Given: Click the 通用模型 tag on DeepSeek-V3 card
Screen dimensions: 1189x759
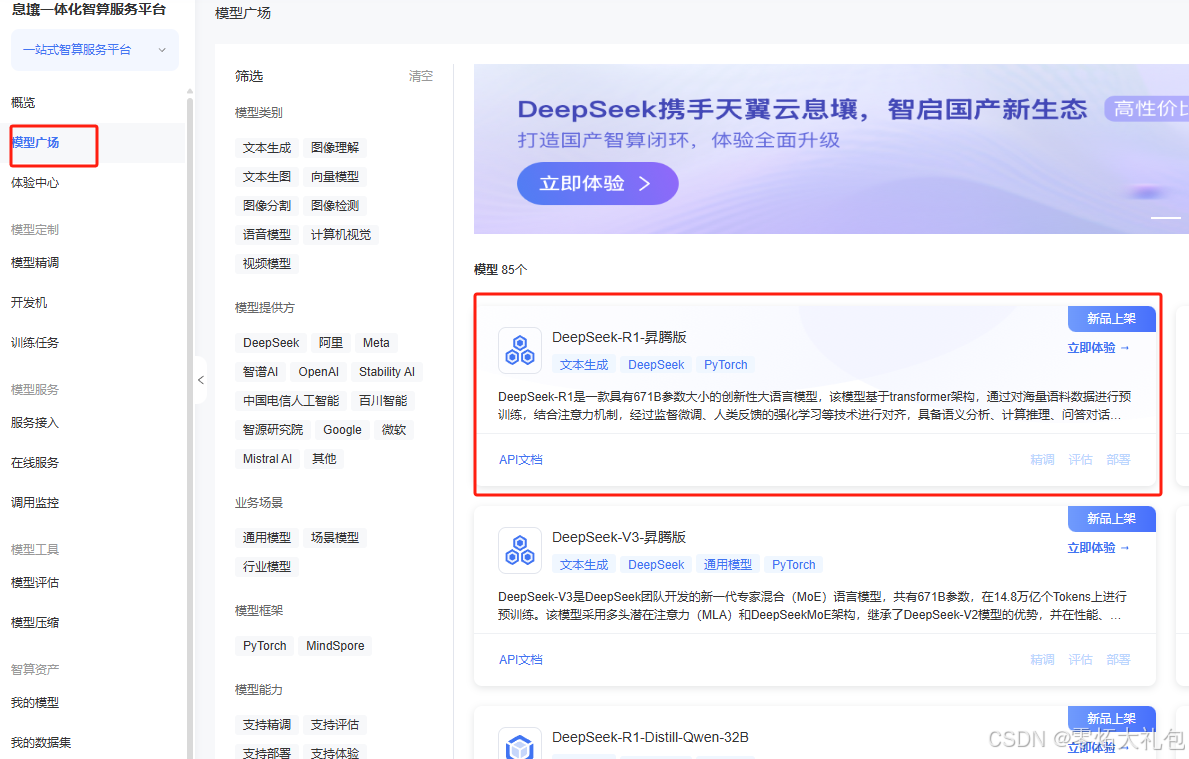Looking at the screenshot, I should click(728, 565).
